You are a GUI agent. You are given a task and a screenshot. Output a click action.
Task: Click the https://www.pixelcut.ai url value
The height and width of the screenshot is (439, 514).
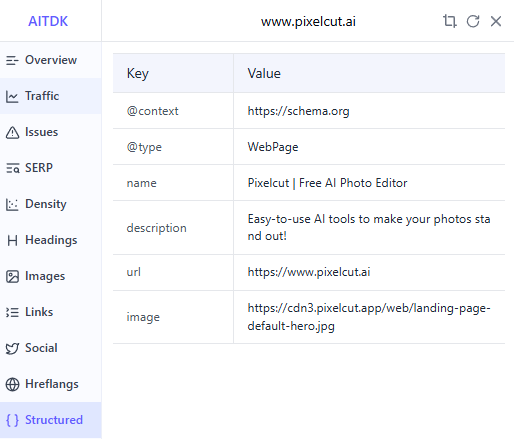coord(309,272)
